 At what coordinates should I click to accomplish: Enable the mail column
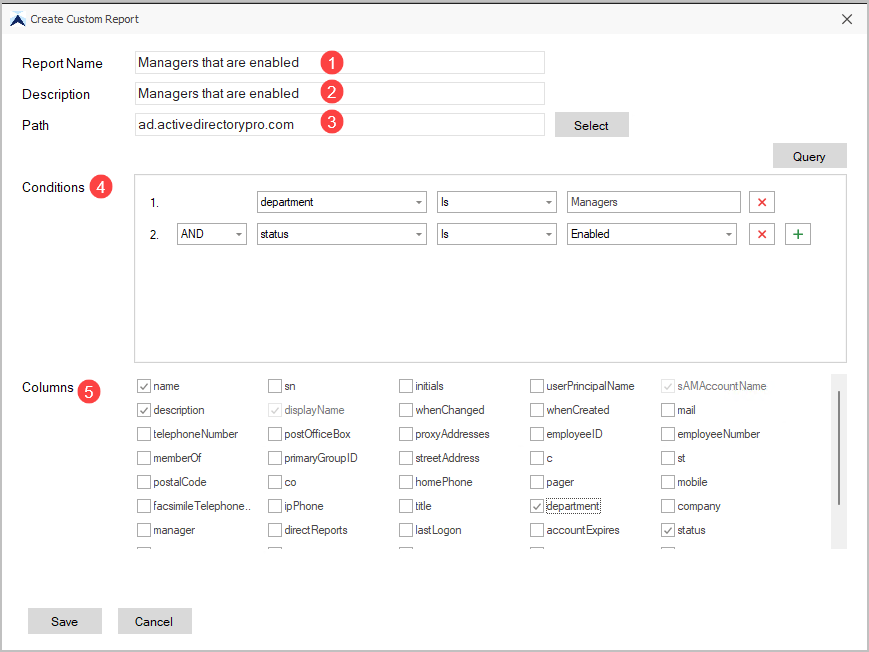tap(666, 409)
